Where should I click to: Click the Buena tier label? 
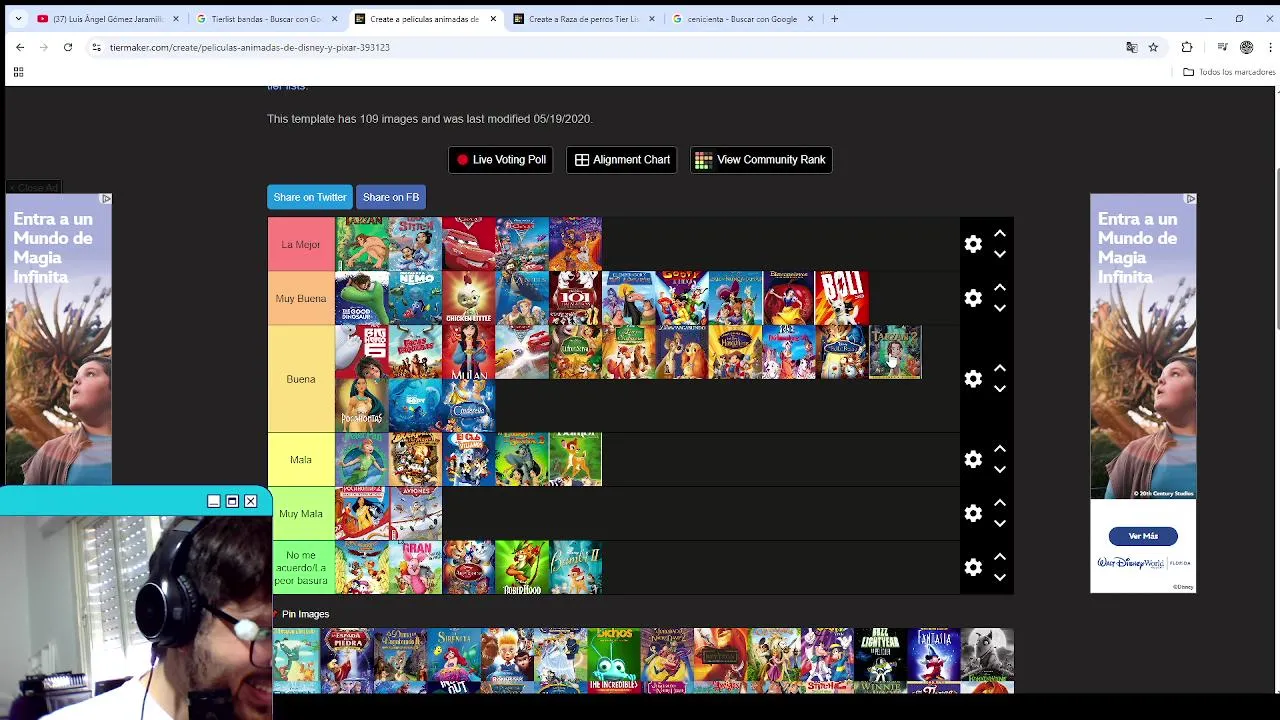click(x=301, y=379)
